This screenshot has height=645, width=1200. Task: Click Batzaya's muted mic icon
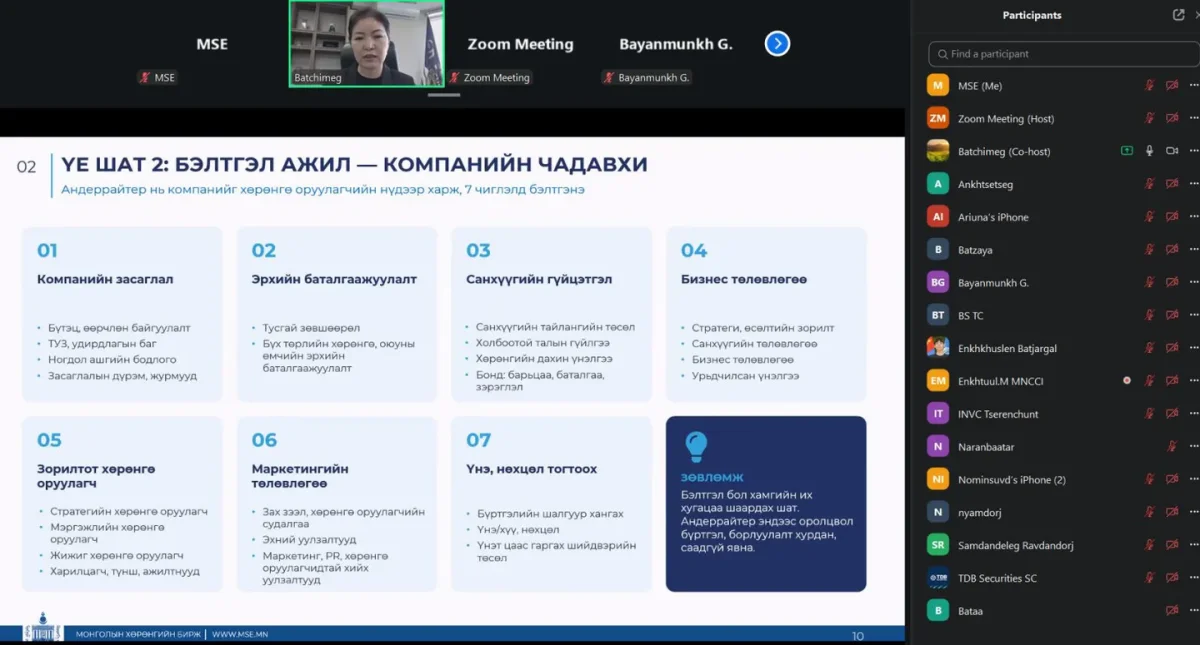(x=1149, y=250)
